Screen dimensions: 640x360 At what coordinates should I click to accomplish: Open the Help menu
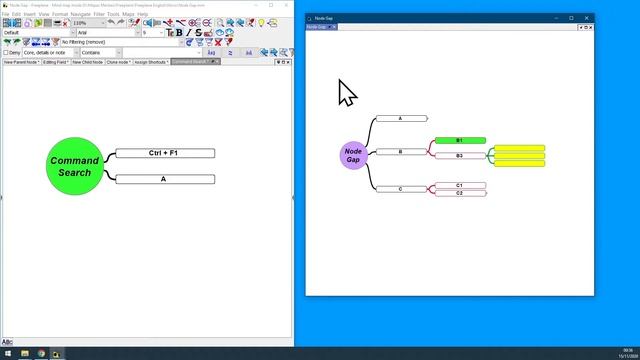pos(142,14)
